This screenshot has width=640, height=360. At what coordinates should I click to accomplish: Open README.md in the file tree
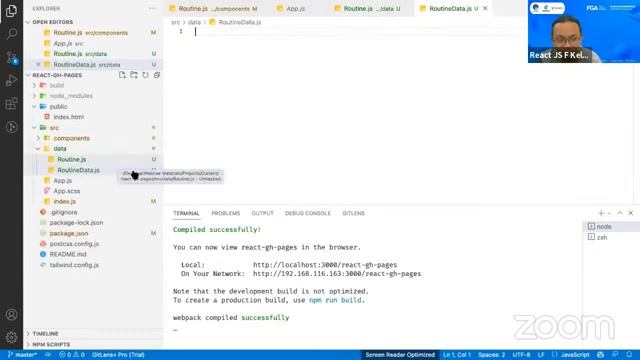[x=68, y=254]
